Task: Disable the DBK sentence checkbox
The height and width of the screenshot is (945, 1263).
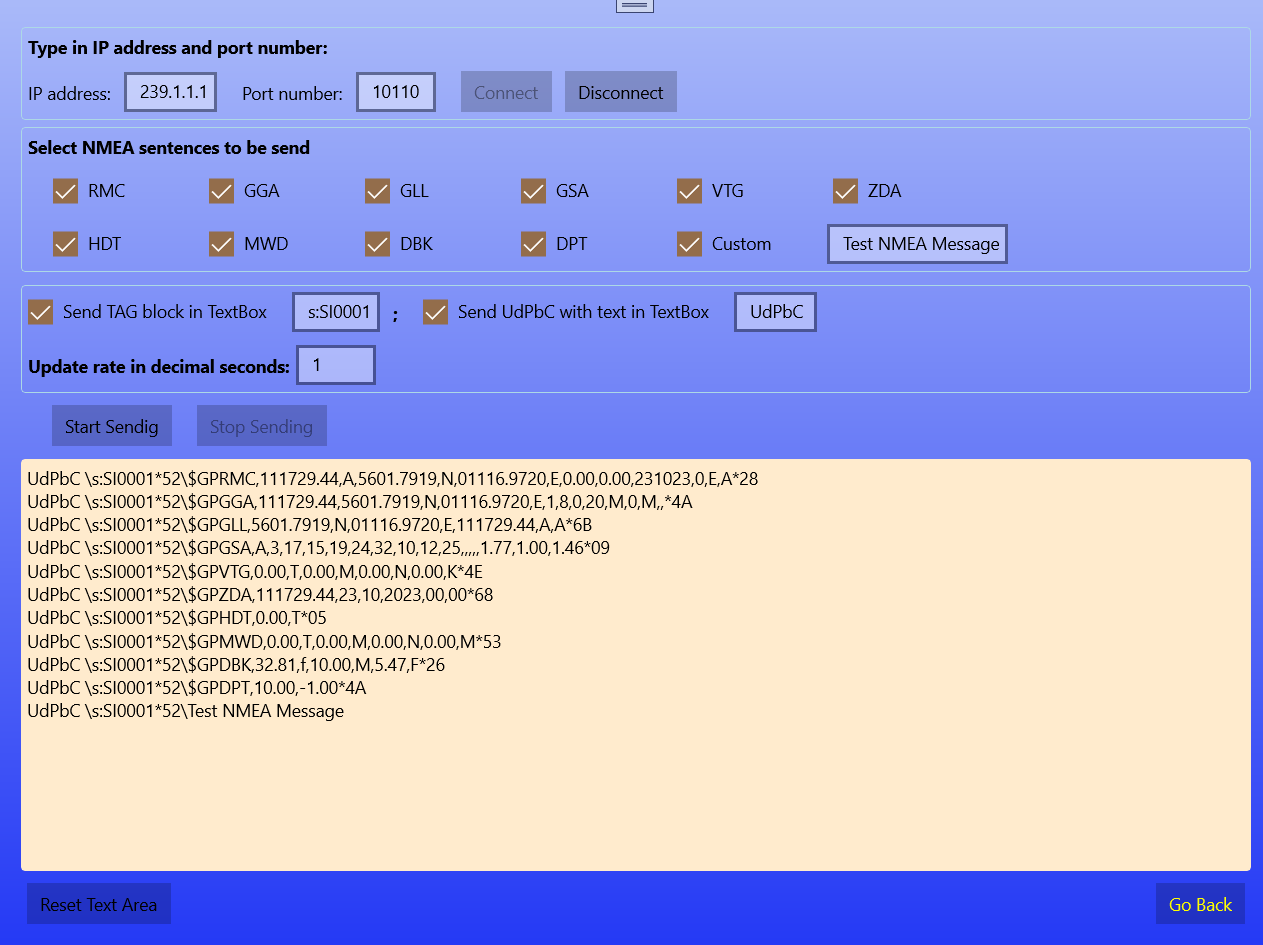Action: [x=377, y=243]
